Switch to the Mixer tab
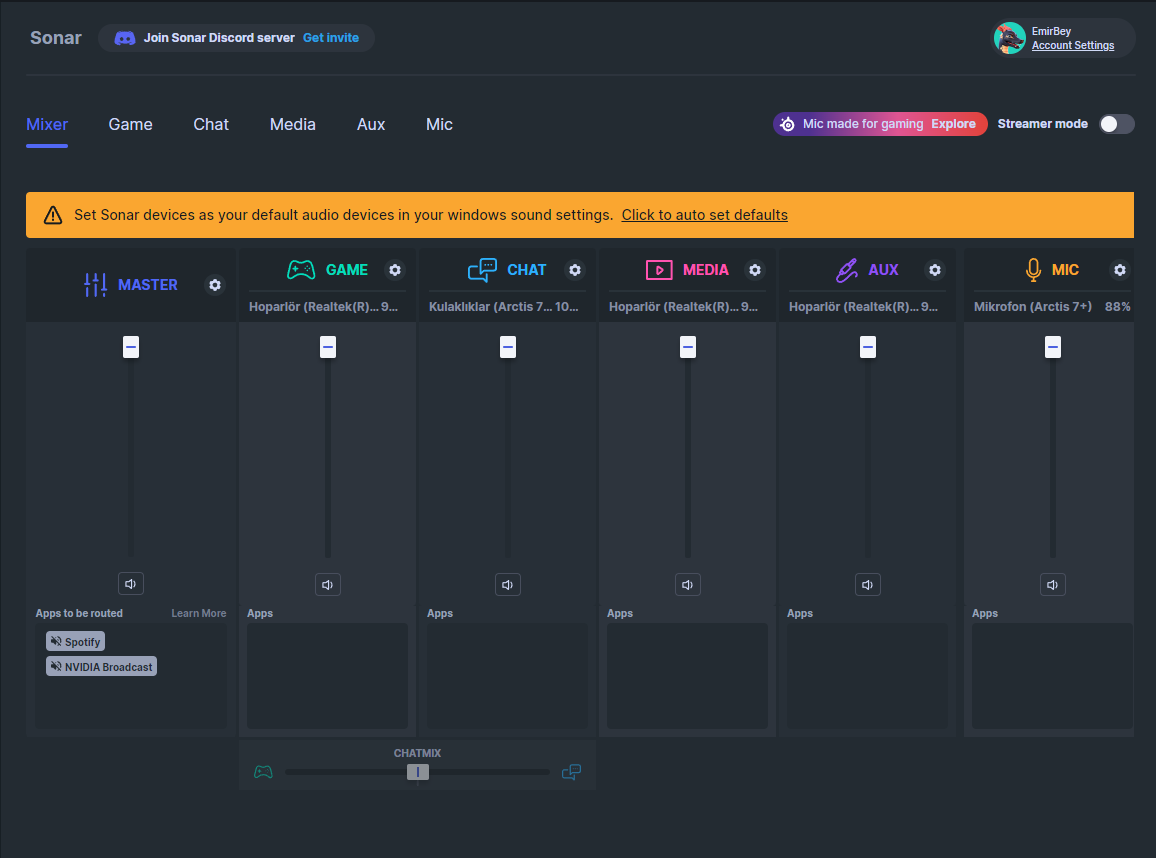The image size is (1156, 858). pos(47,125)
